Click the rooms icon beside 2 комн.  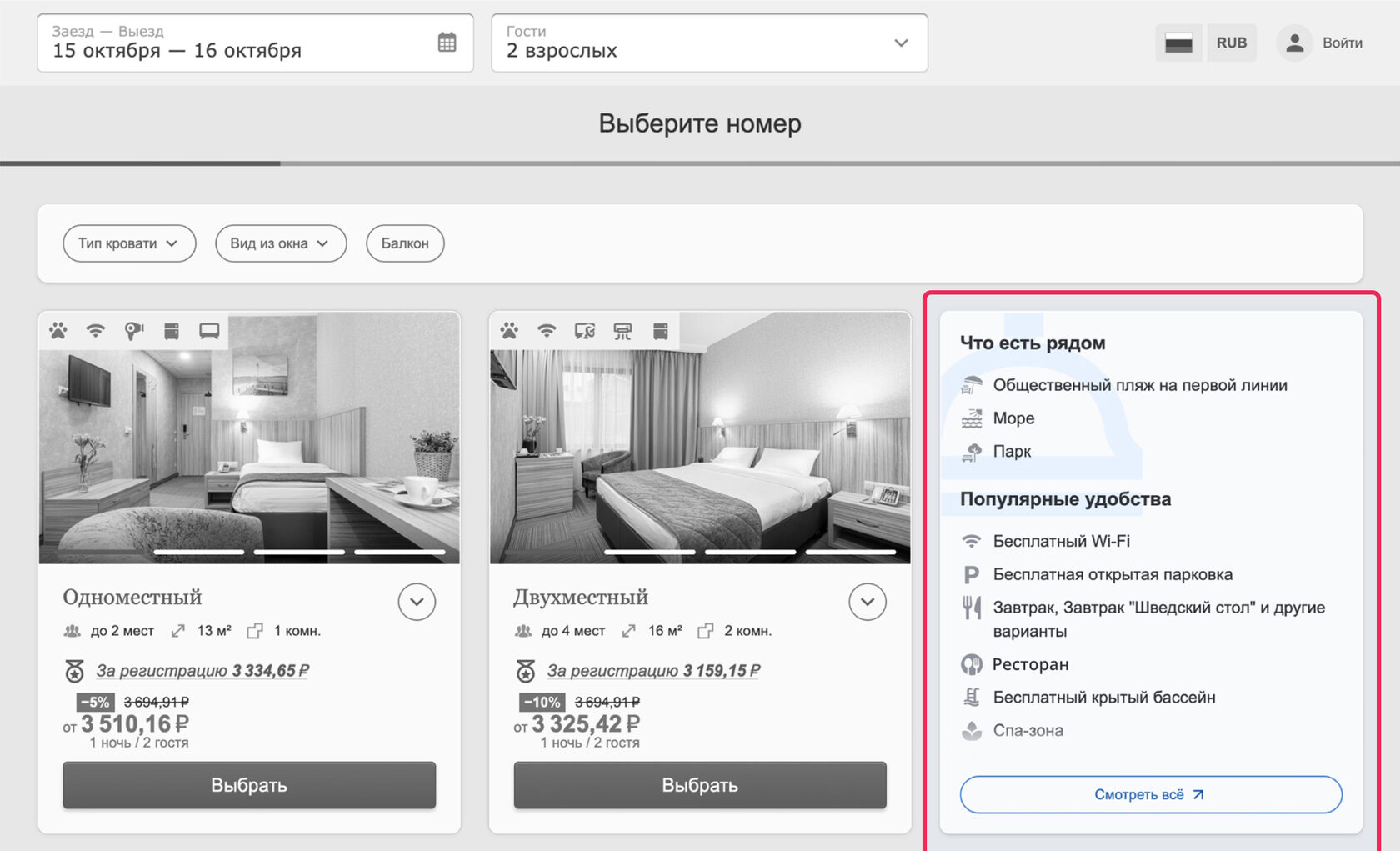point(706,631)
